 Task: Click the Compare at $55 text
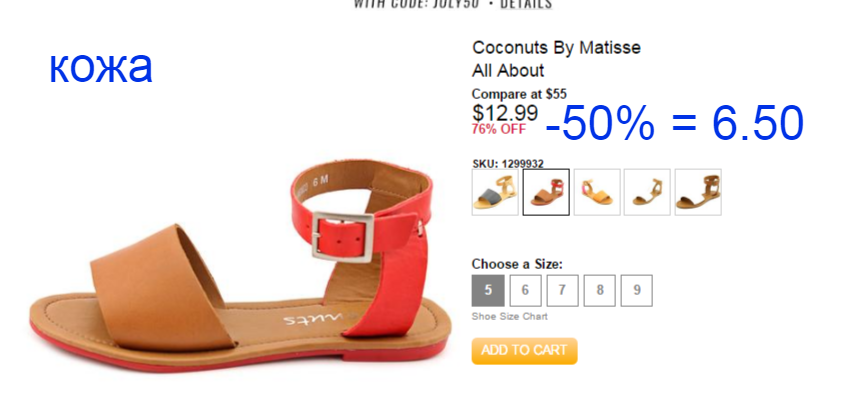519,94
